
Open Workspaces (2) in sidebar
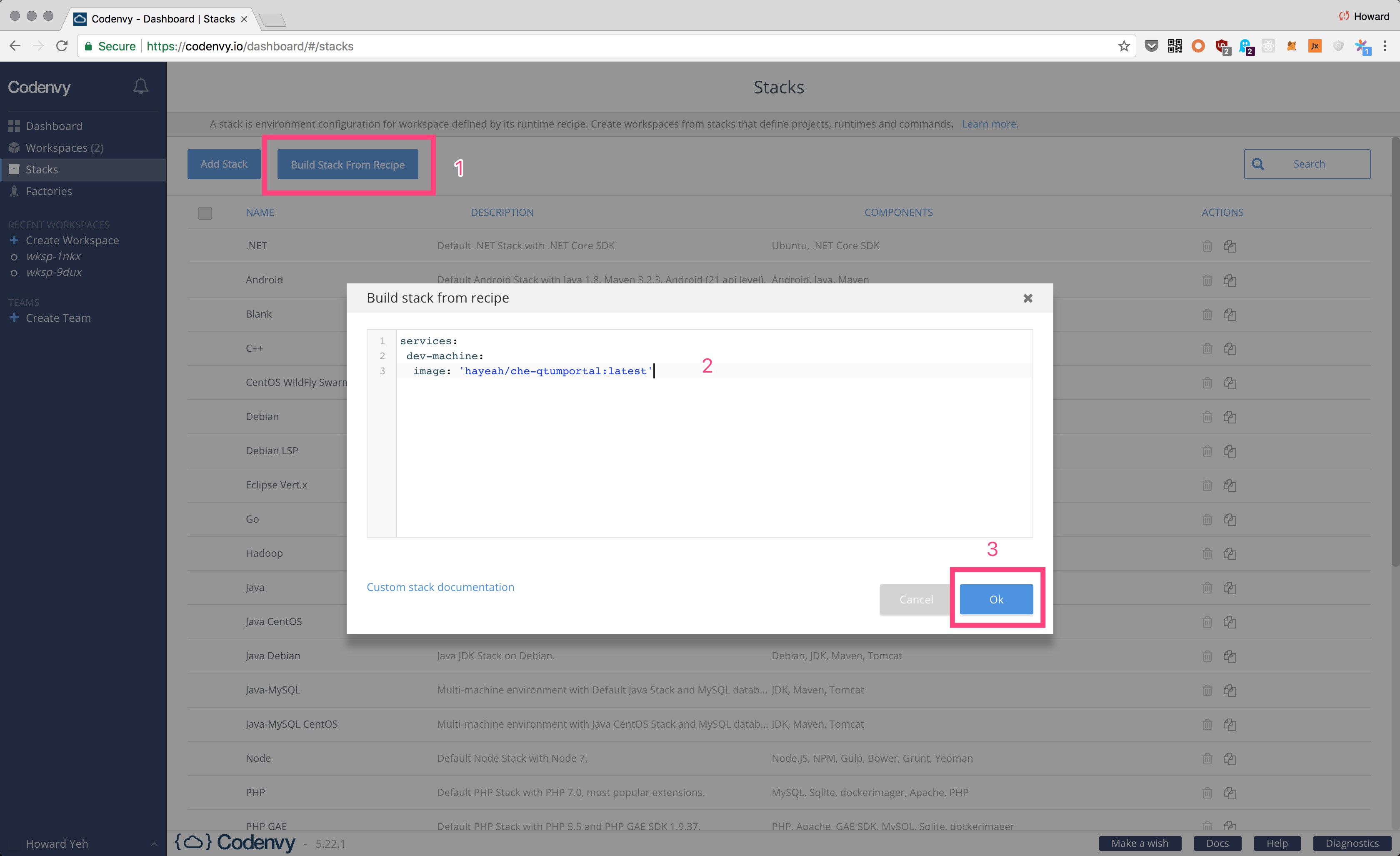[56, 148]
